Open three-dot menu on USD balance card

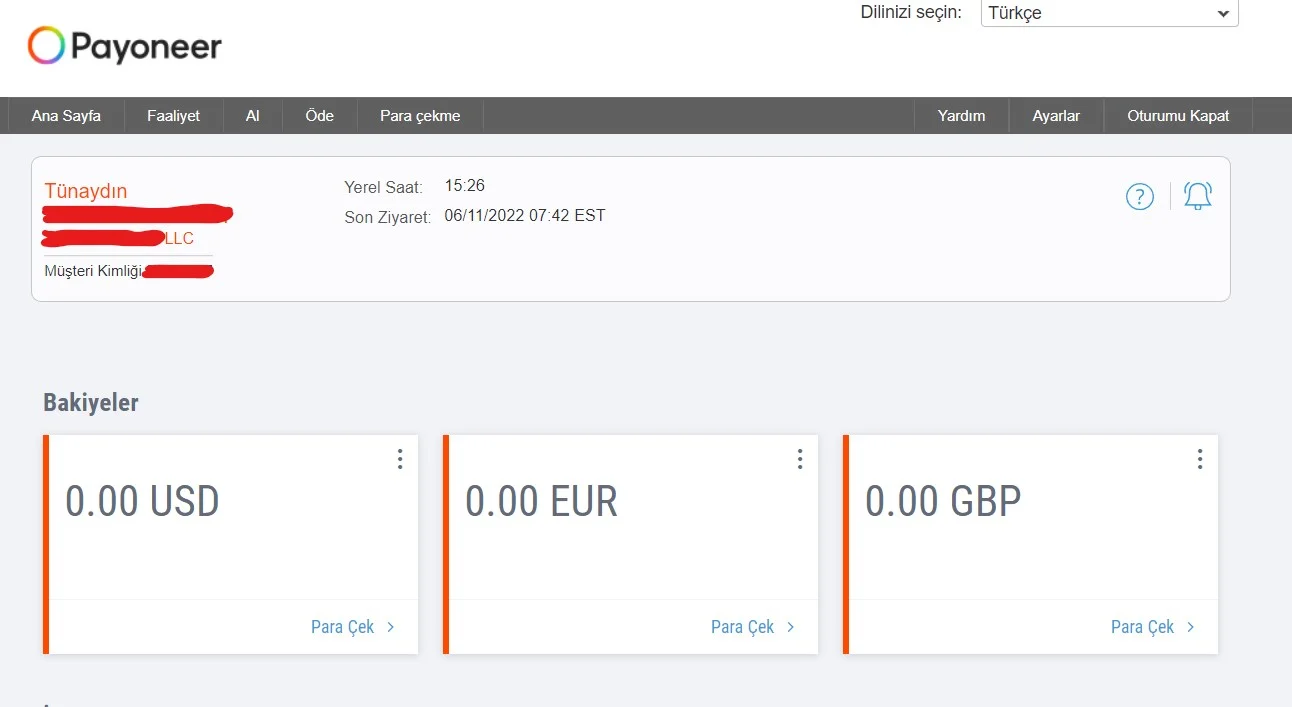[400, 459]
